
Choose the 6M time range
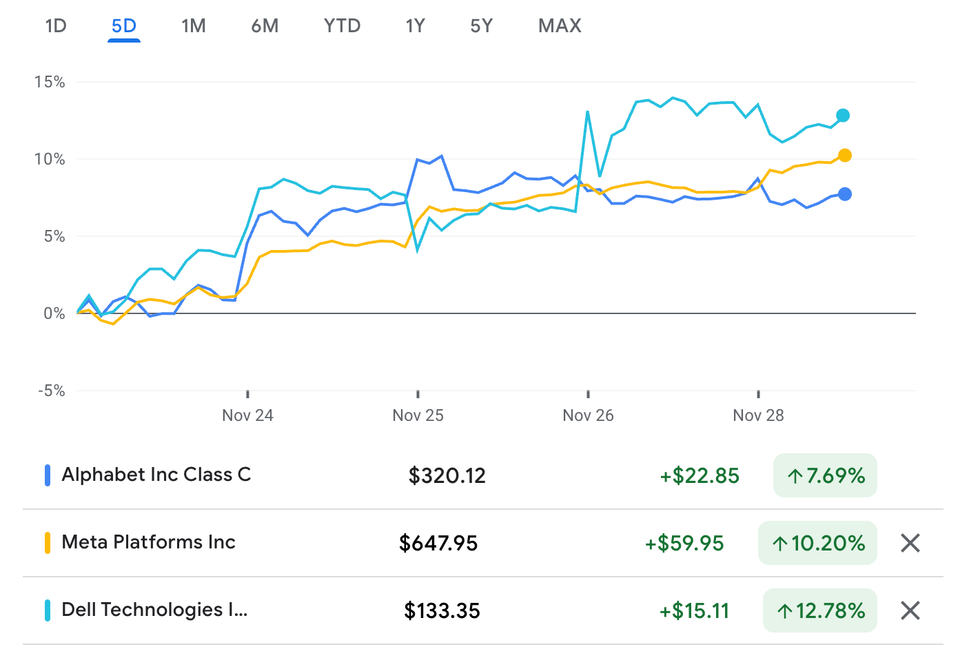pyautogui.click(x=265, y=26)
